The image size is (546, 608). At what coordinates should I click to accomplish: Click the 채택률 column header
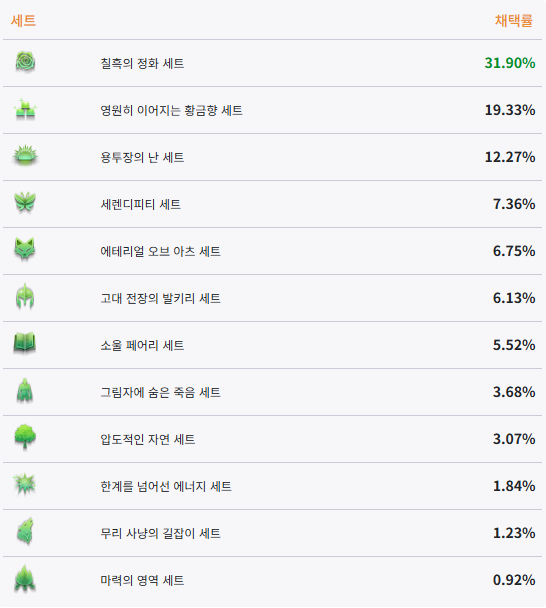pos(514,21)
